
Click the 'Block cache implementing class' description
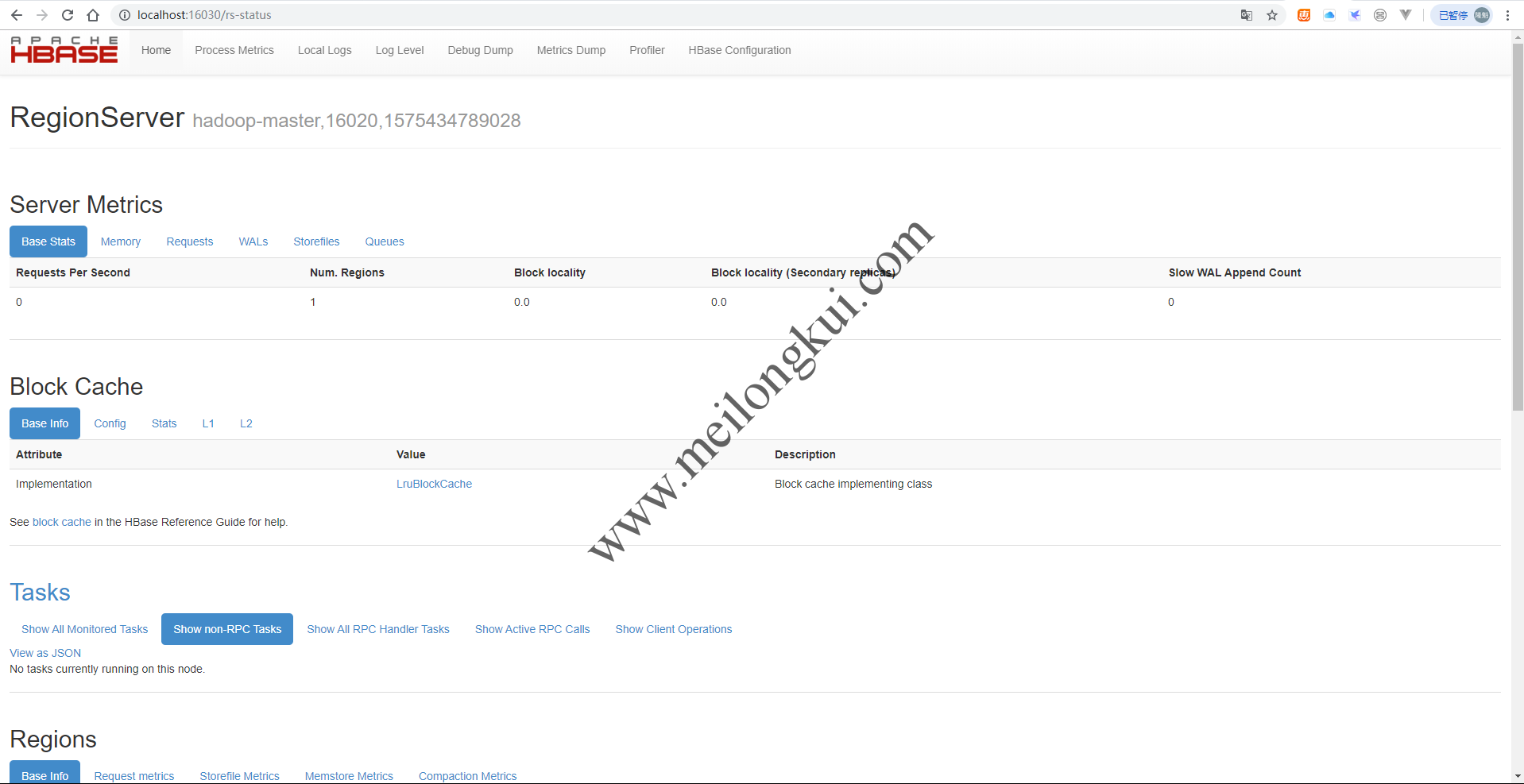click(x=853, y=484)
